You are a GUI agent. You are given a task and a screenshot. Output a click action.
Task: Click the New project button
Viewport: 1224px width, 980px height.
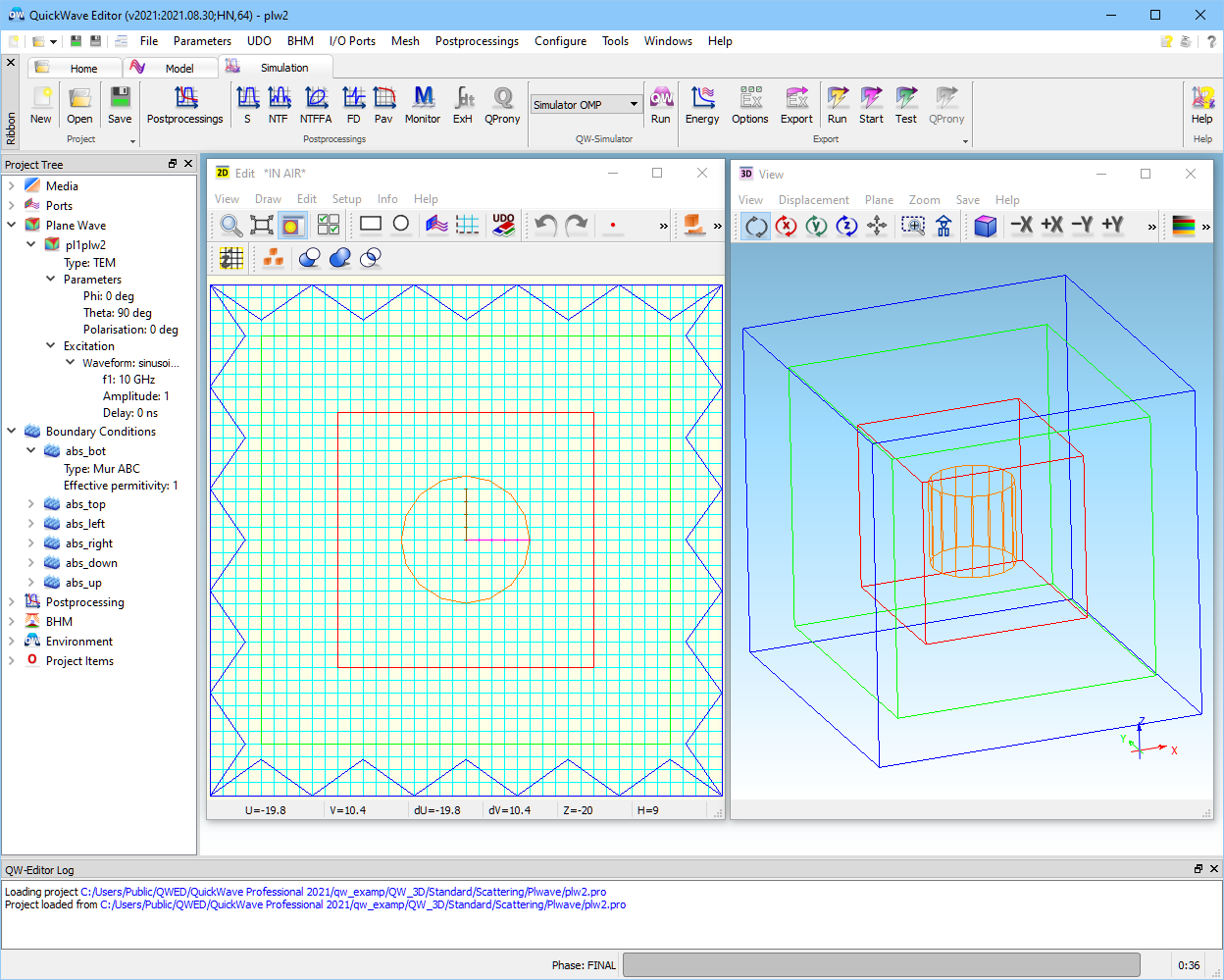click(x=41, y=105)
